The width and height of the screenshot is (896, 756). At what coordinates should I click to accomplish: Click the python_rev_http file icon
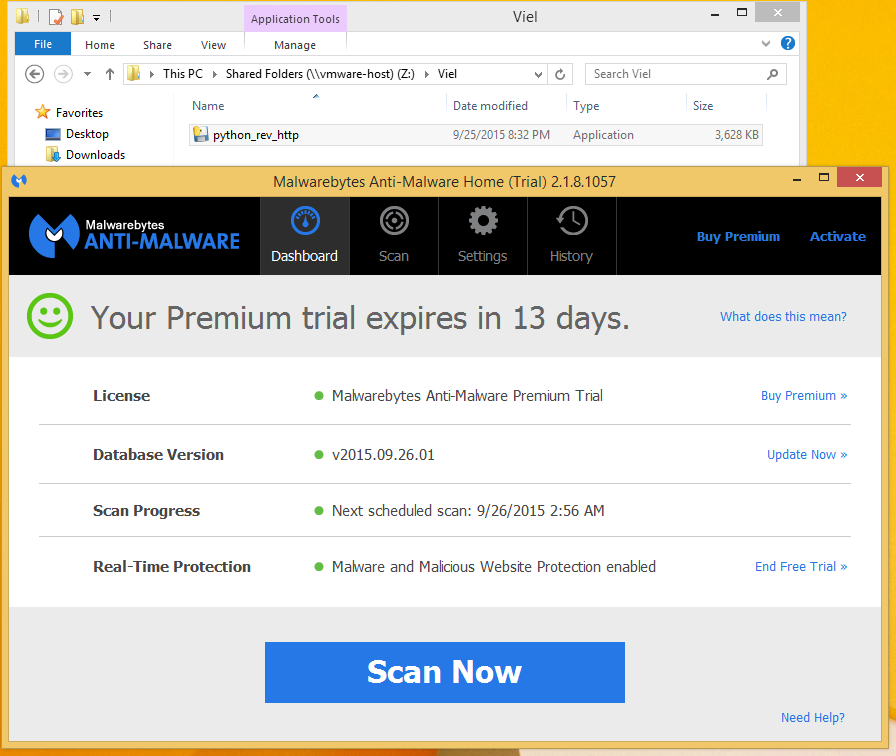point(201,134)
